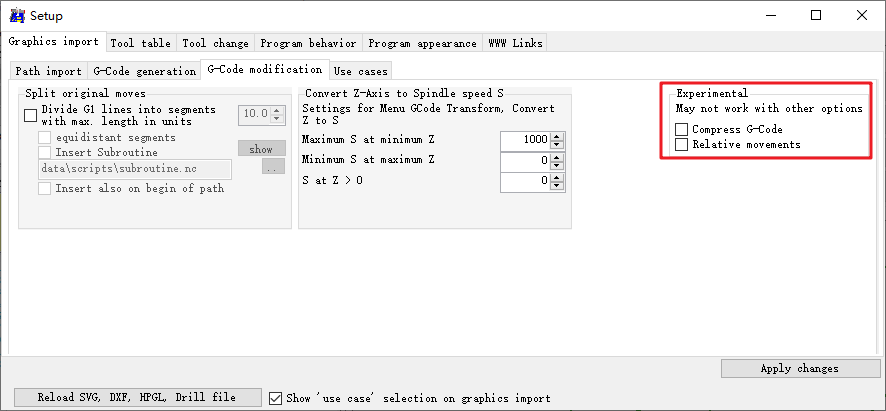Increase S at Z > 0 value
Viewport: 886px width, 411px height.
(x=558, y=177)
